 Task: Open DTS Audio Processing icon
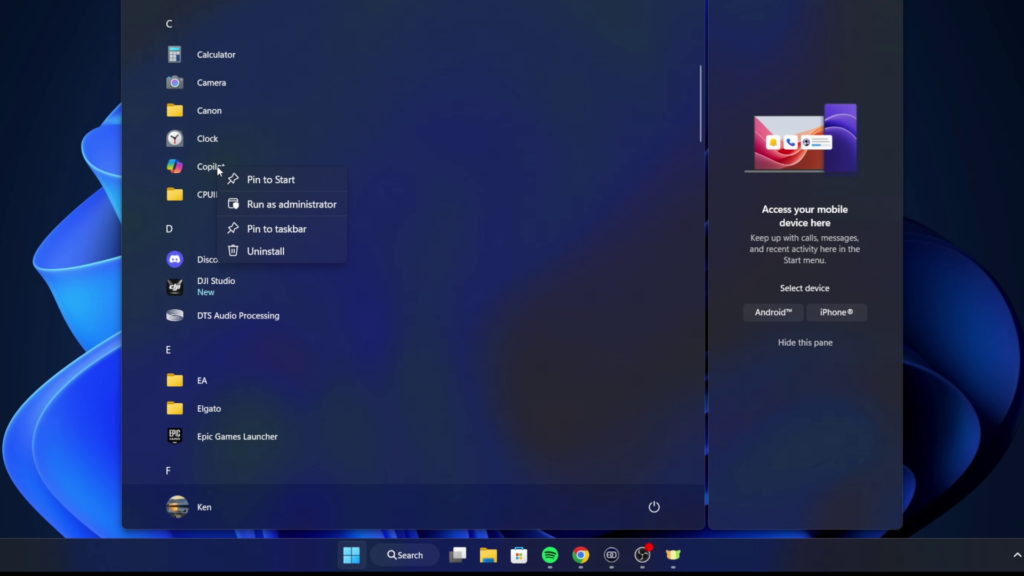[x=174, y=315]
